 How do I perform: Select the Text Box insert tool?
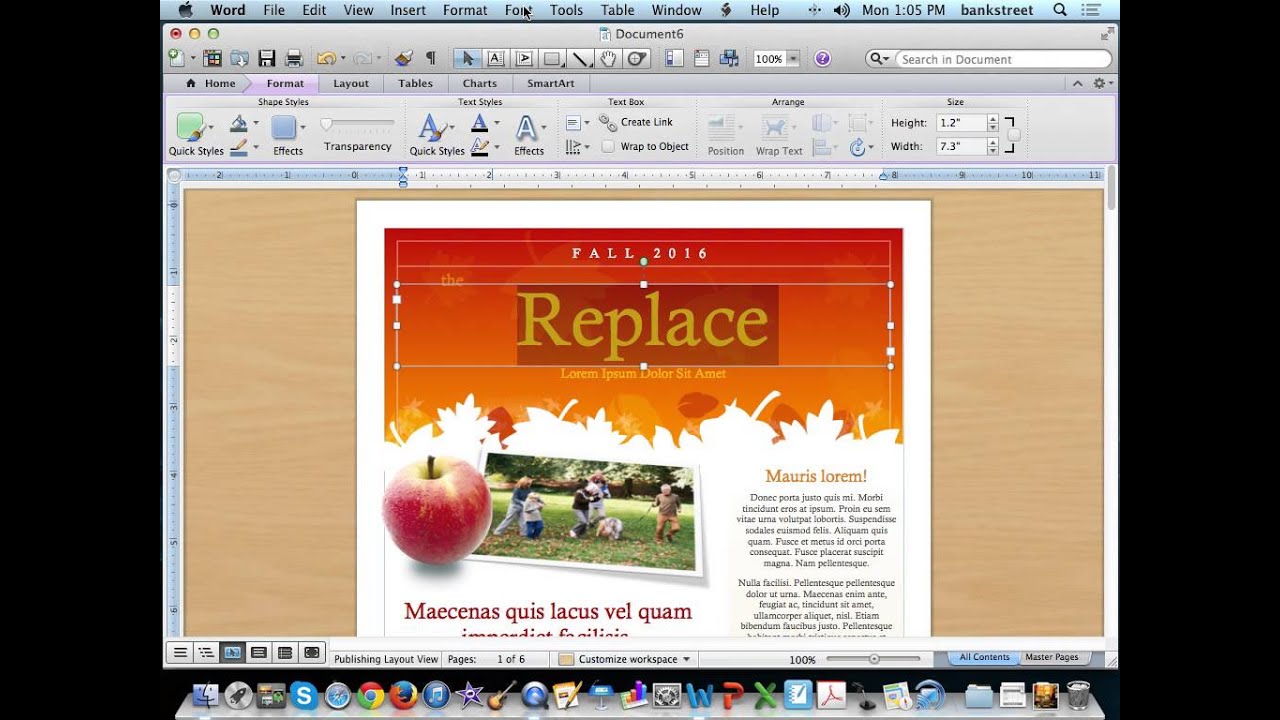(x=496, y=58)
